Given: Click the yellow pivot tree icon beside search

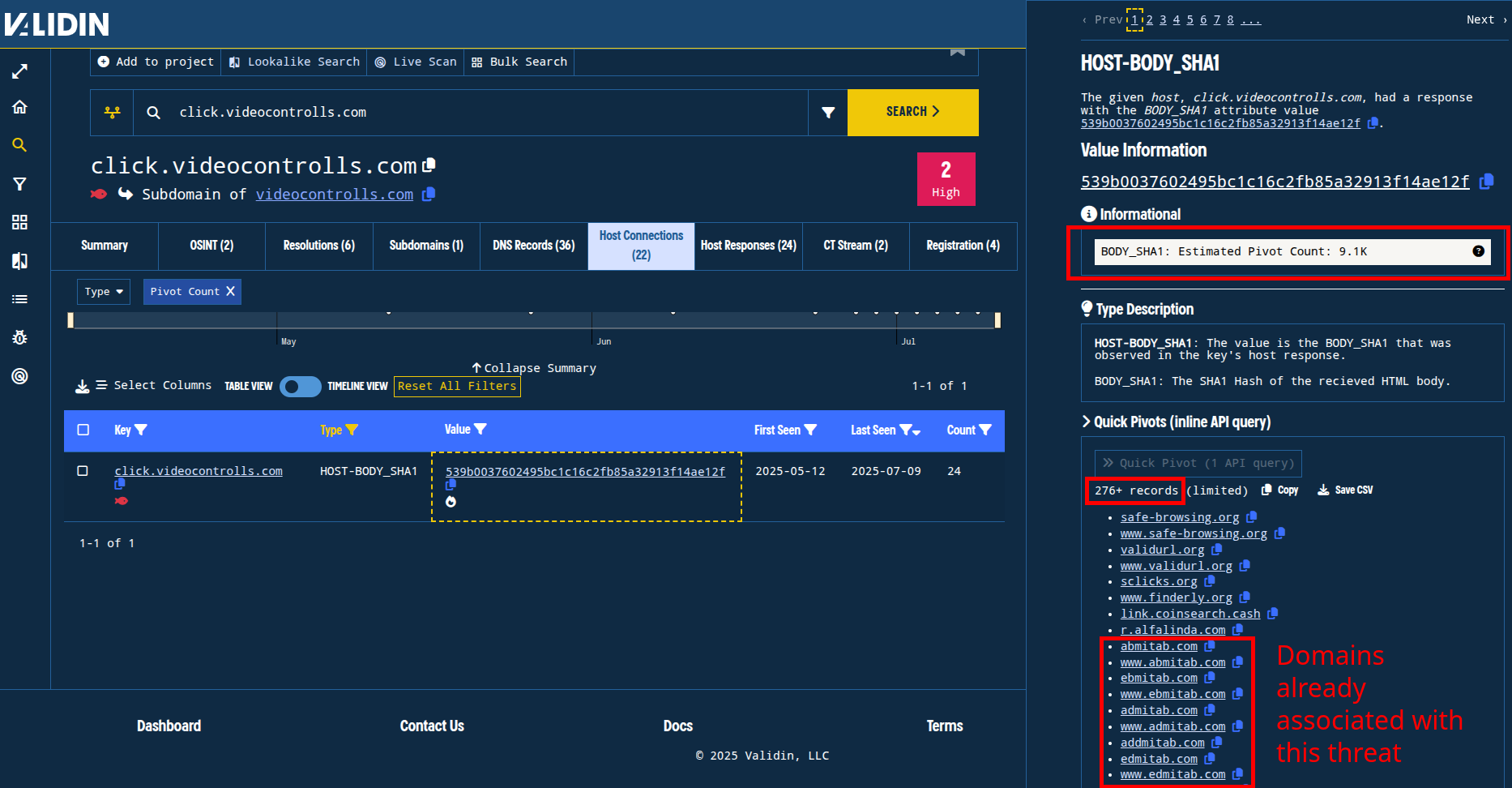Looking at the screenshot, I should [x=113, y=112].
